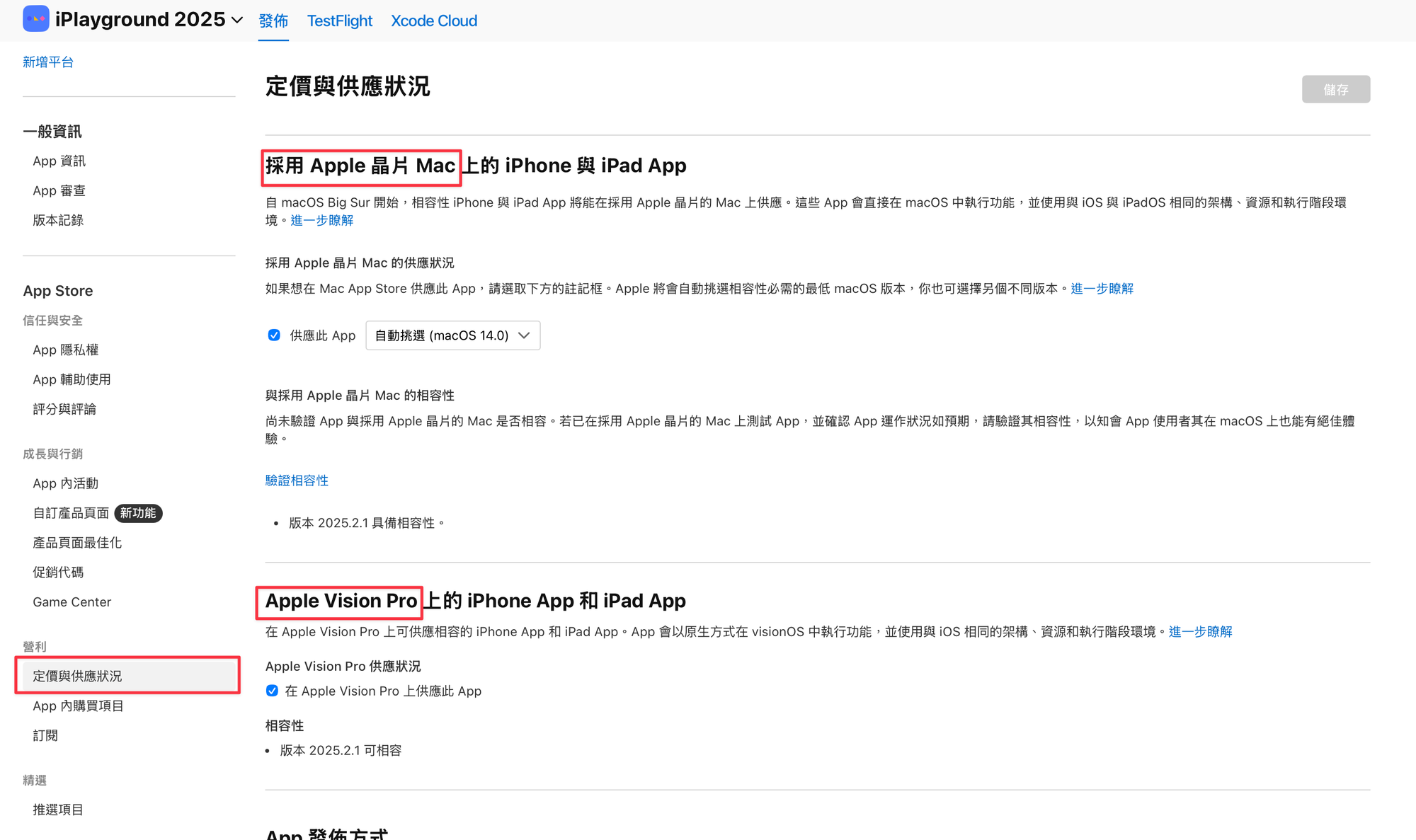Switch to the TestFlight tab
Image resolution: width=1416 pixels, height=840 pixels.
click(x=339, y=21)
